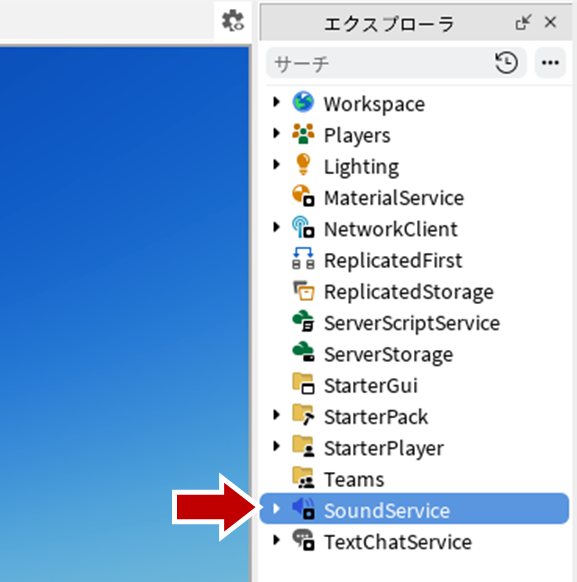Expand the StarterPlayer tree node
This screenshot has height=582, width=577.
click(x=276, y=446)
